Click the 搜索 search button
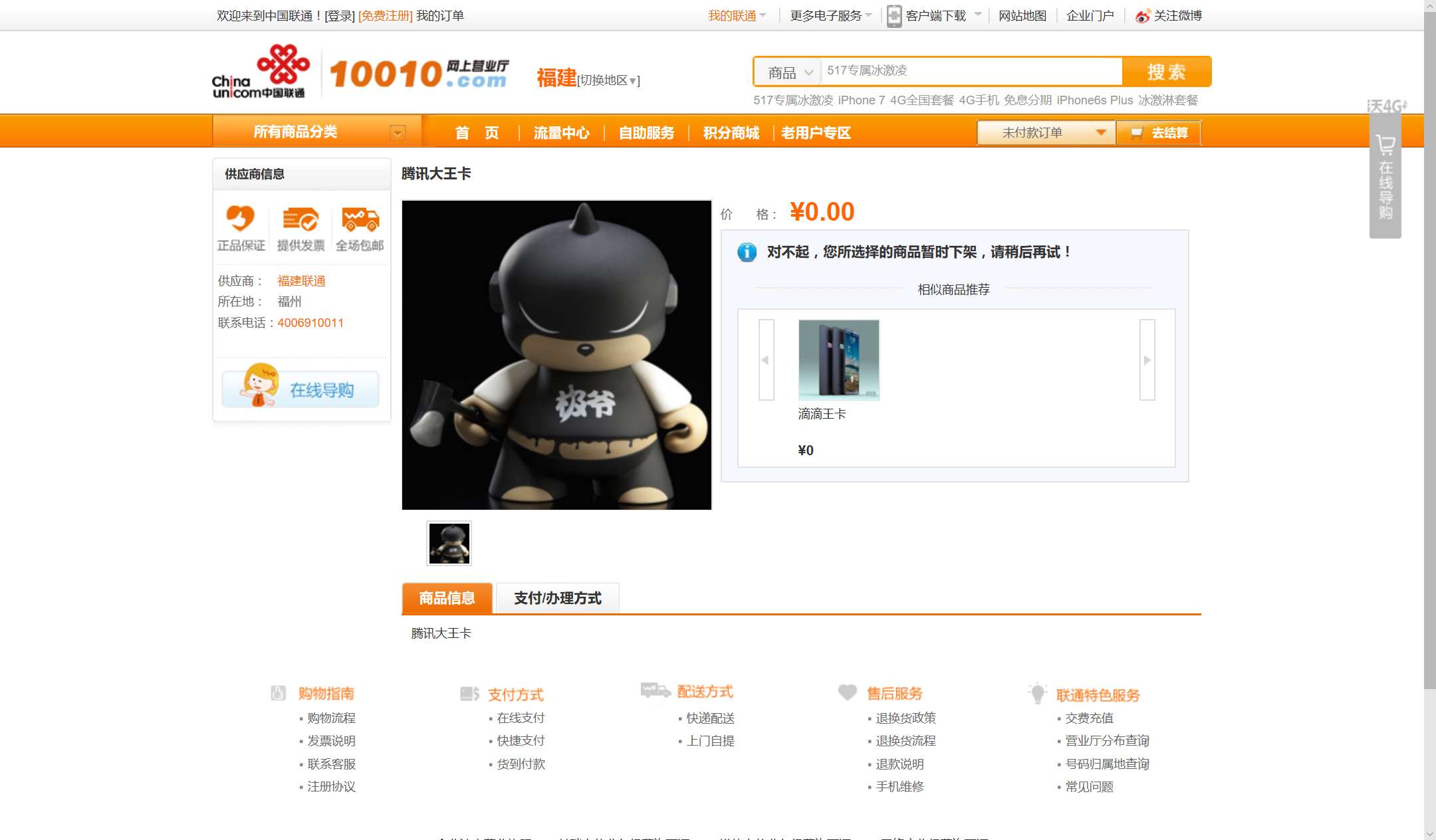The image size is (1436, 840). [1166, 72]
